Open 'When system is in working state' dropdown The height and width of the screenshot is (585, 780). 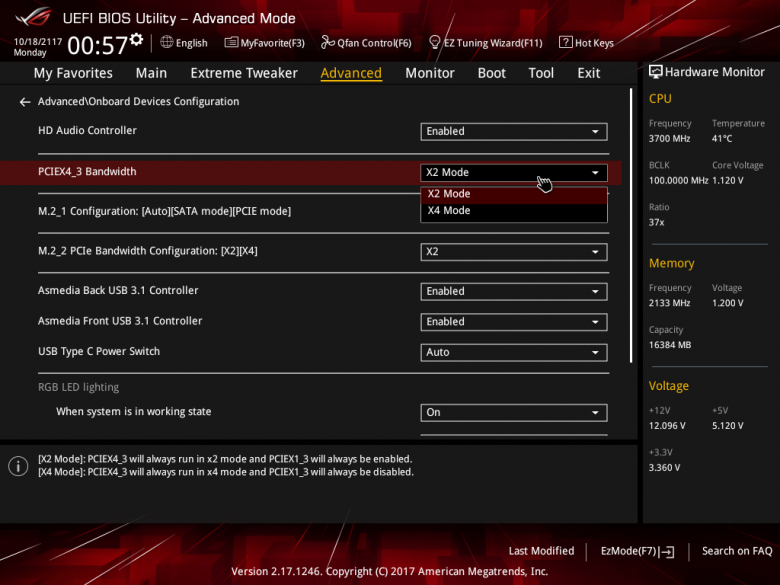(513, 412)
